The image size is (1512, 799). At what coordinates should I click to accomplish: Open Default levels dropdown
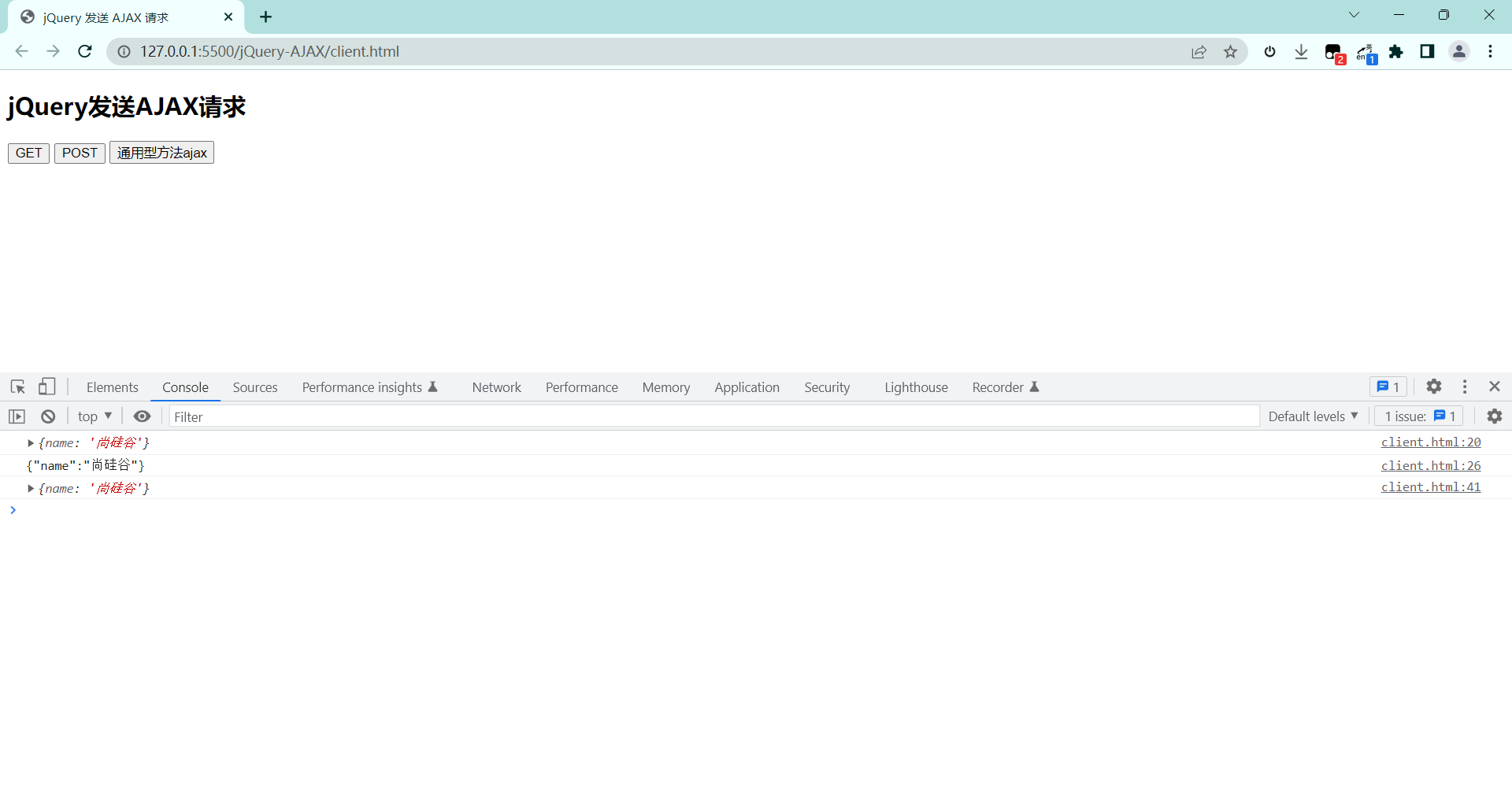point(1313,416)
